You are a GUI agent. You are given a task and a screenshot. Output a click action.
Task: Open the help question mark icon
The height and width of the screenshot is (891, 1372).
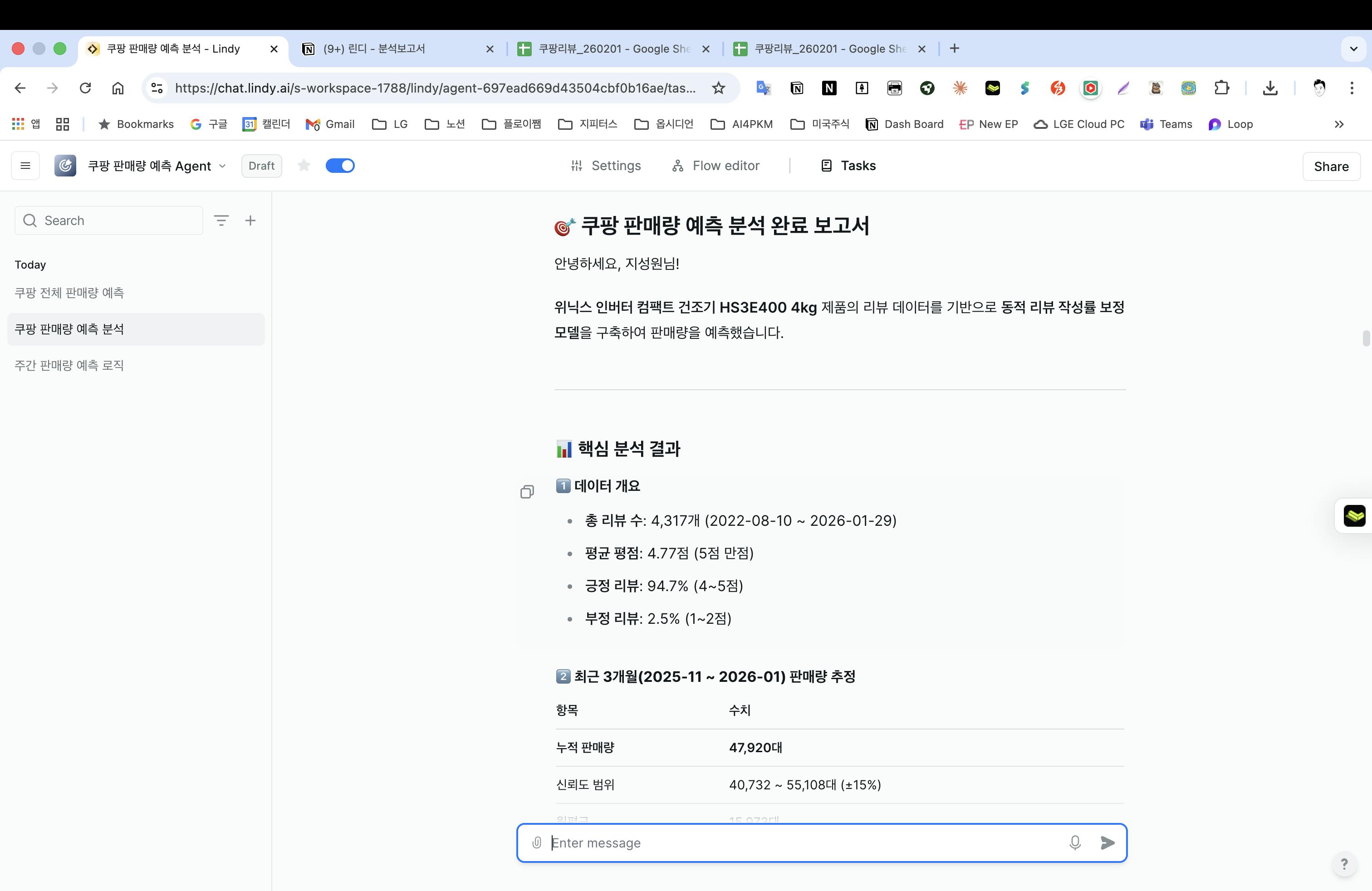pyautogui.click(x=1344, y=863)
